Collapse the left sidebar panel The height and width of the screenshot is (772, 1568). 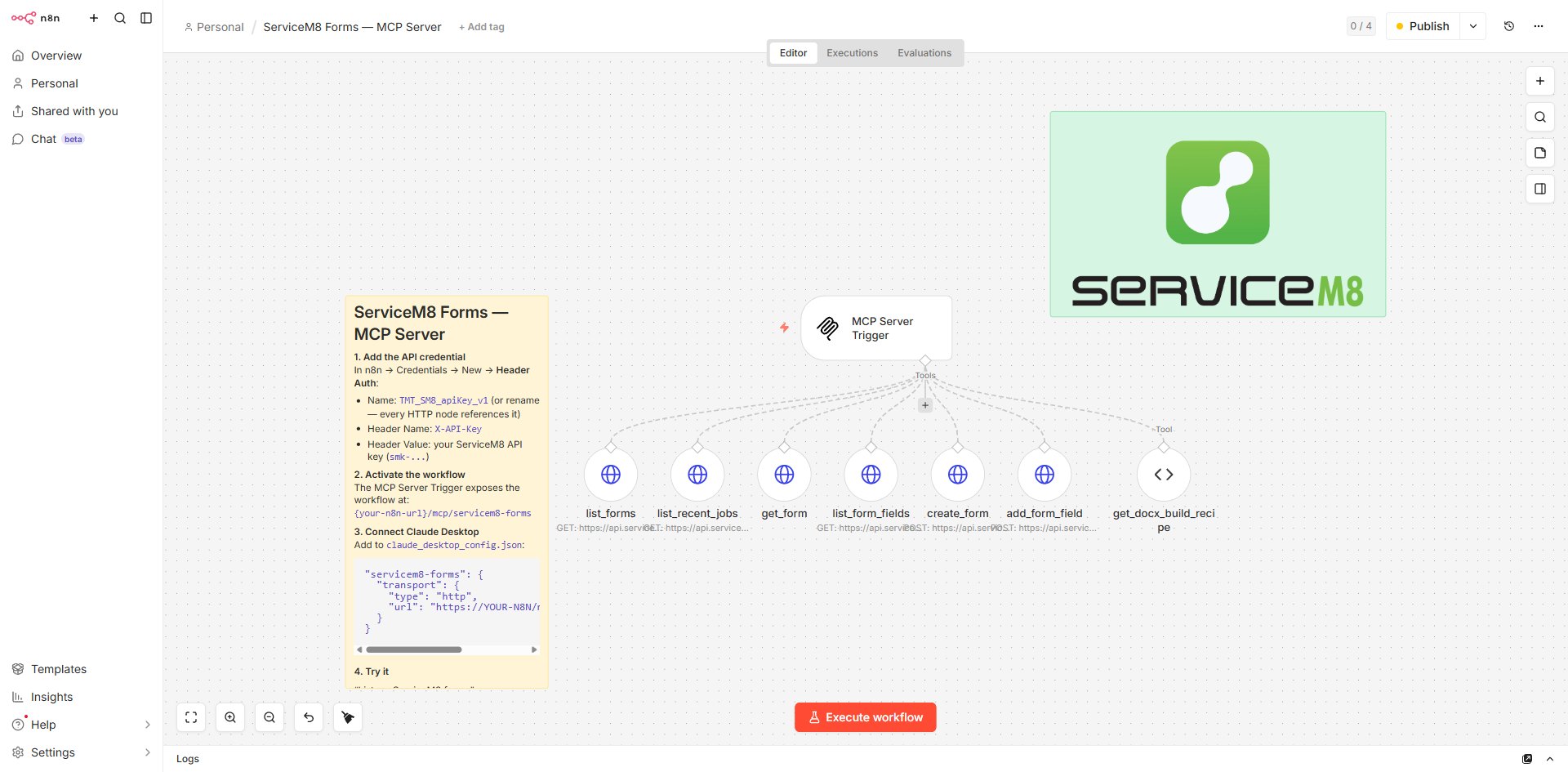[146, 18]
